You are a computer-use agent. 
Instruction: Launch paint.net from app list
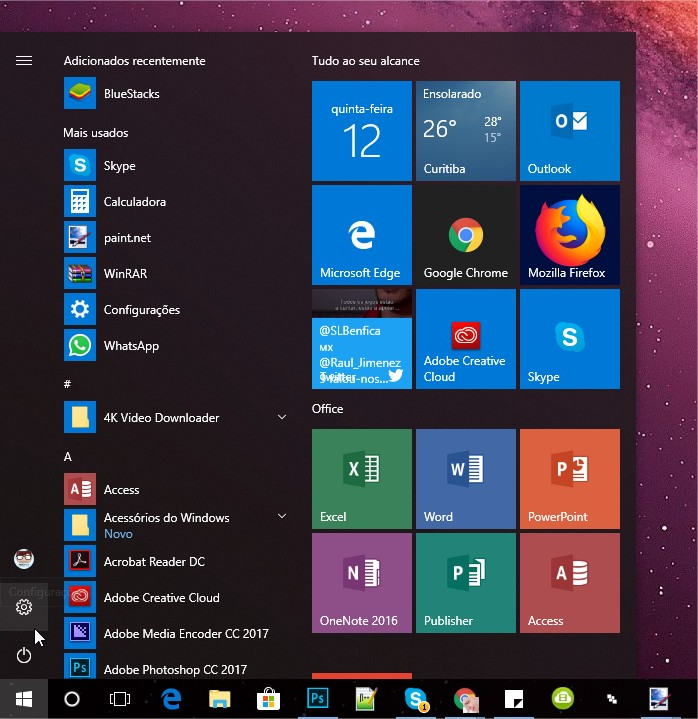(x=174, y=238)
